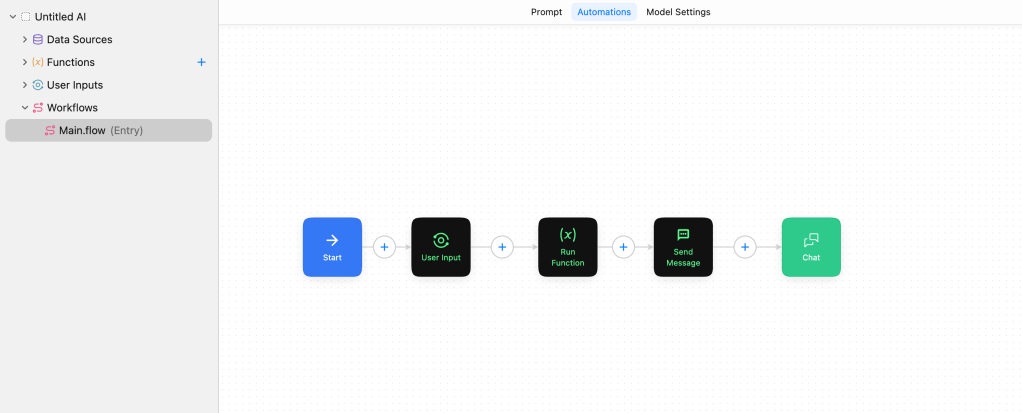The image size is (1022, 413).
Task: Insert step between Start and User Input
Action: coord(384,247)
